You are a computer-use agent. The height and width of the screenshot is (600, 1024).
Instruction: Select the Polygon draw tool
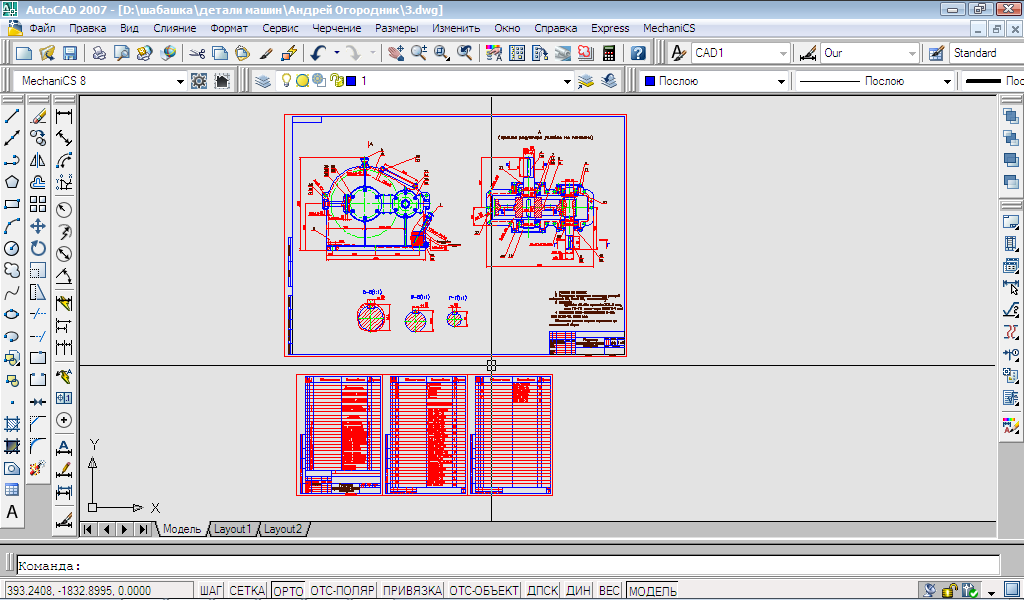pos(12,182)
